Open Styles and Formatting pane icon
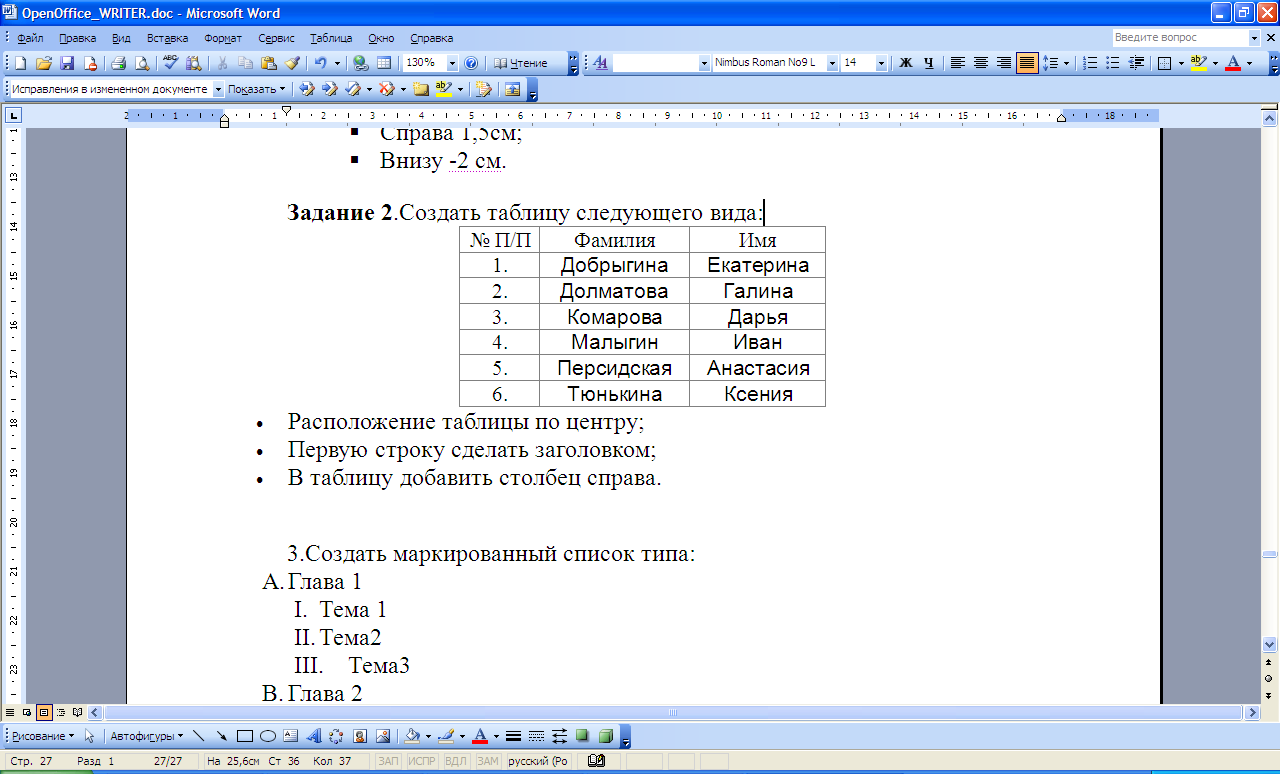The image size is (1280, 774). (600, 63)
